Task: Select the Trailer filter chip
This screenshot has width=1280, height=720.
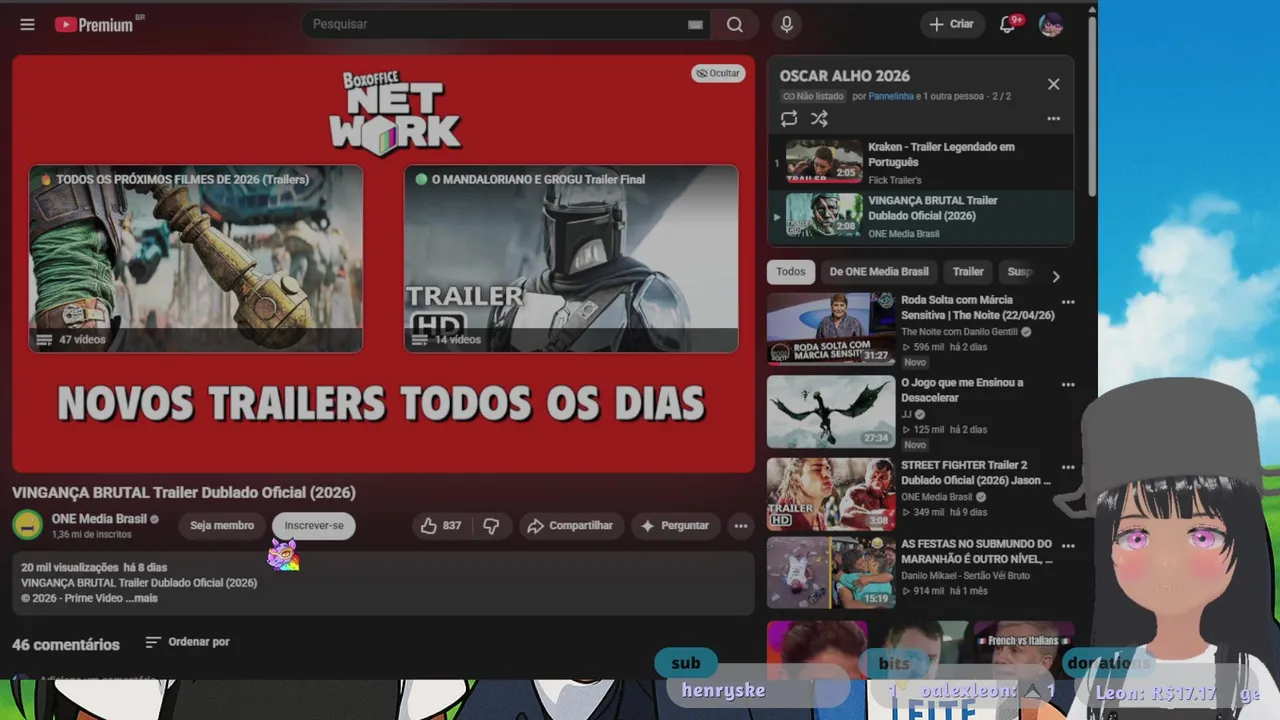Action: (968, 272)
